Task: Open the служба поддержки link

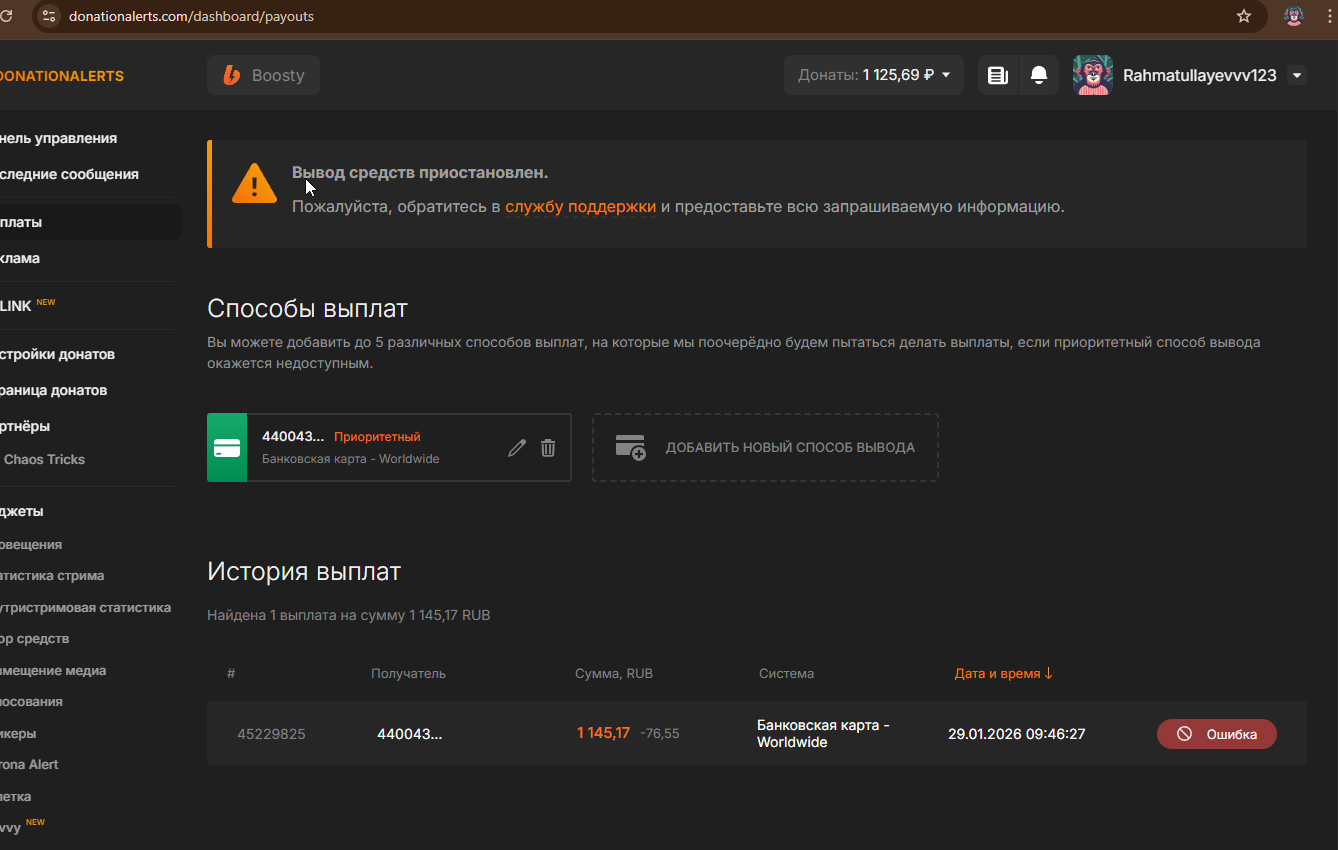Action: [x=580, y=207]
